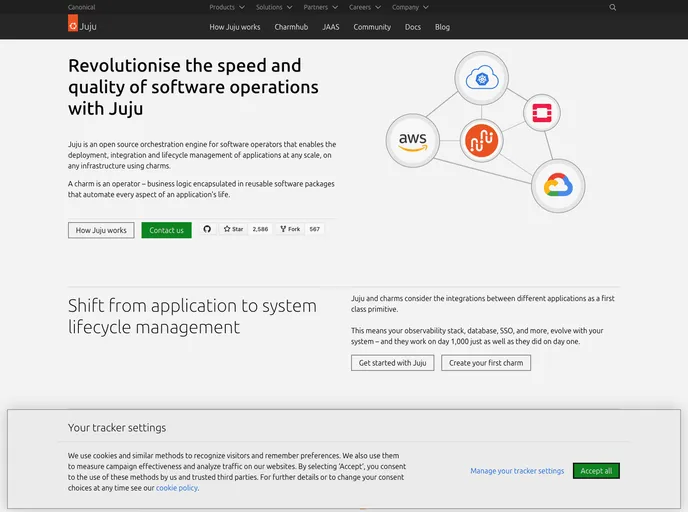
Task: Open Manage your tracker settings link
Action: [x=517, y=471]
